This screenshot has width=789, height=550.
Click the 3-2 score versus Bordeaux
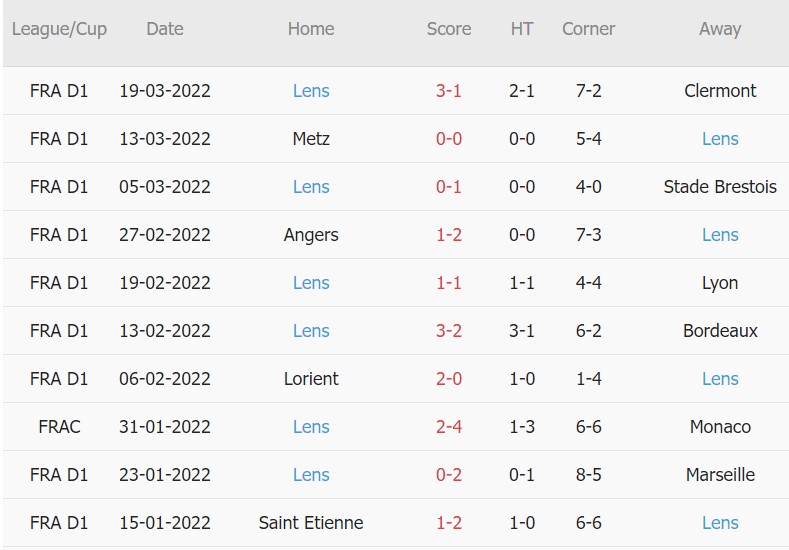tap(448, 331)
